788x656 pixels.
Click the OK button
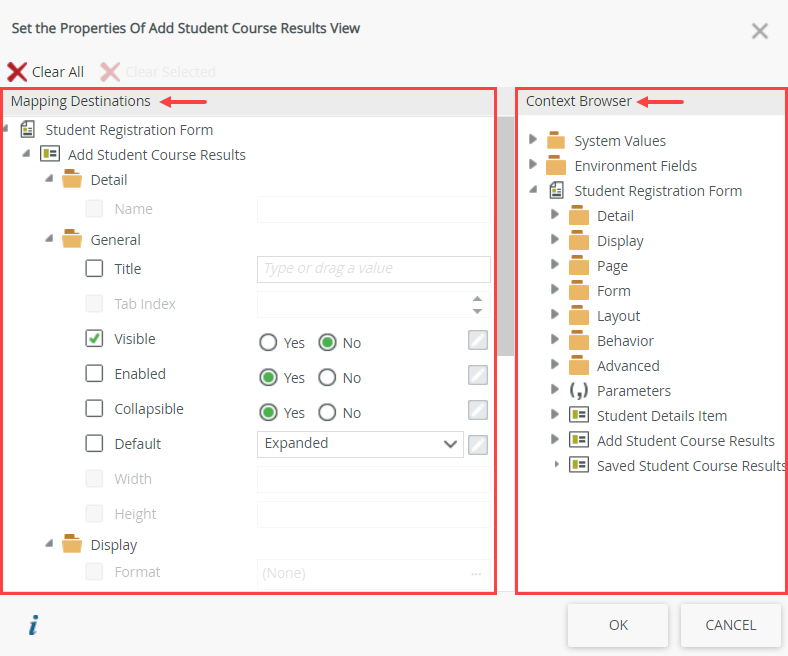tap(618, 625)
